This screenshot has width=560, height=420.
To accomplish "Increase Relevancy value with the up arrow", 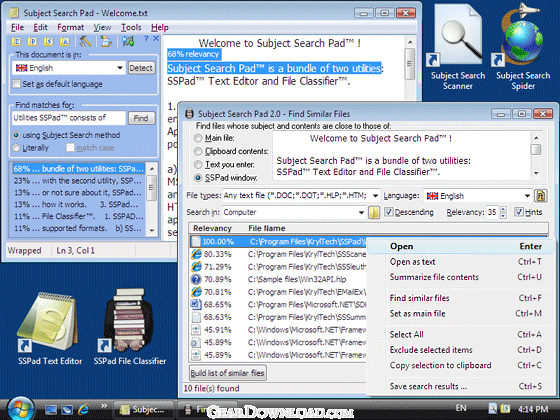I will click(x=503, y=209).
